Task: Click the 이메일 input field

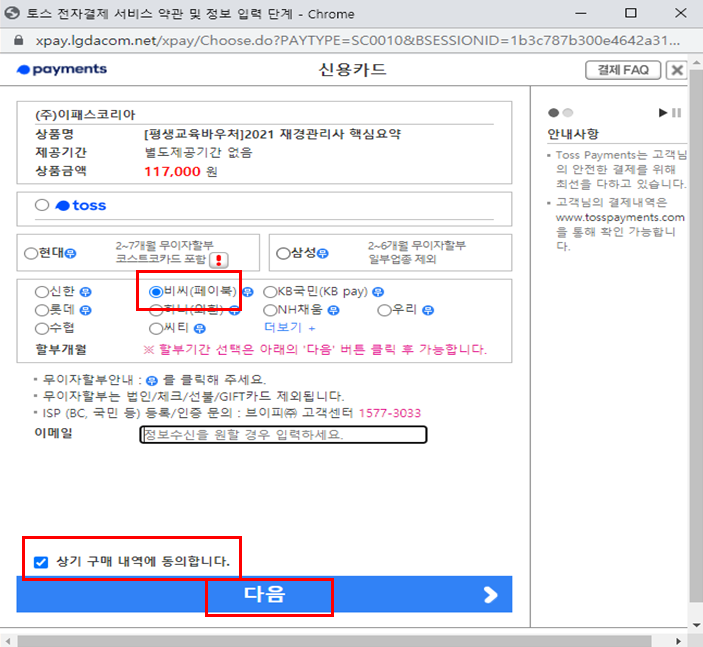Action: (283, 434)
